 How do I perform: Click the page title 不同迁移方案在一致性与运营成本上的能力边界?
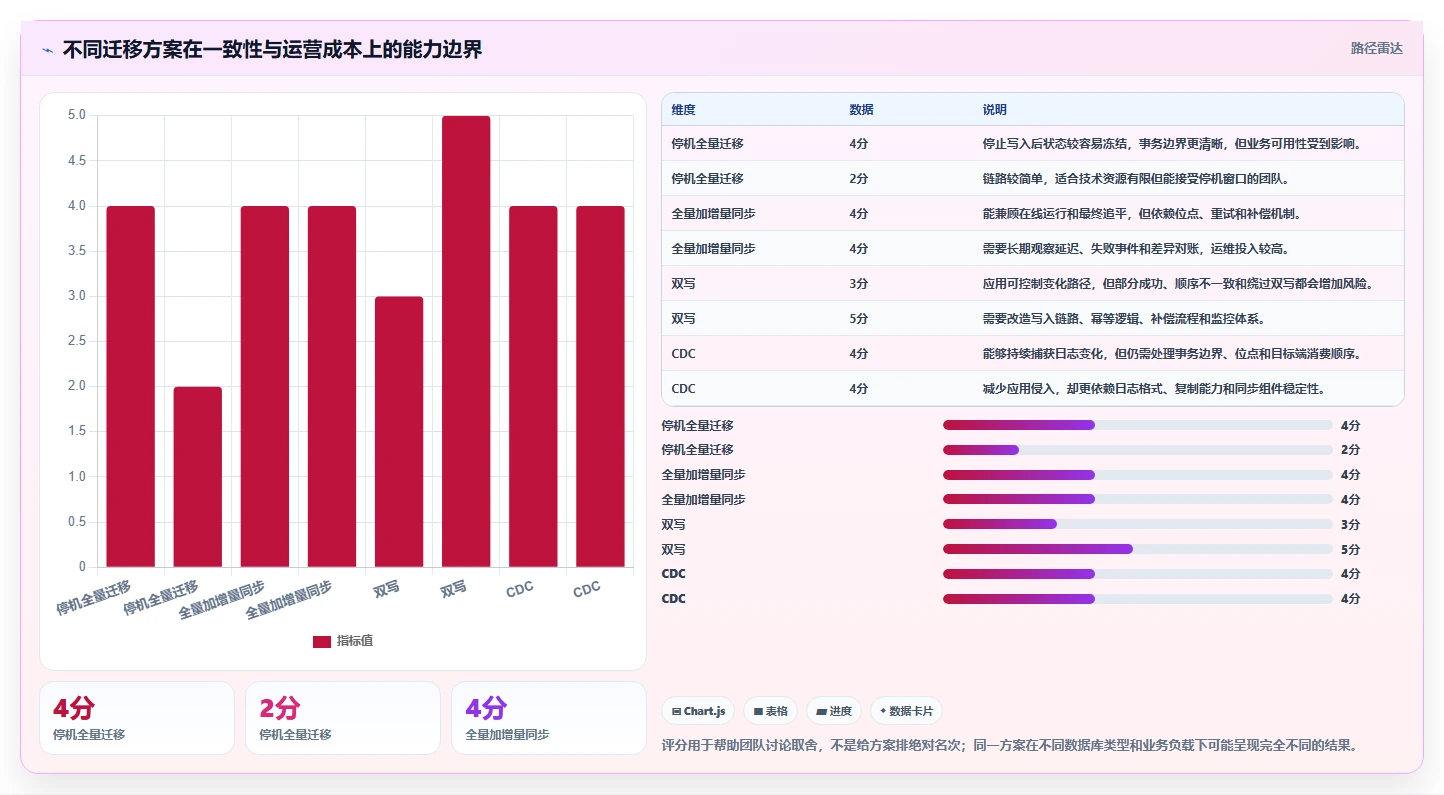point(272,49)
